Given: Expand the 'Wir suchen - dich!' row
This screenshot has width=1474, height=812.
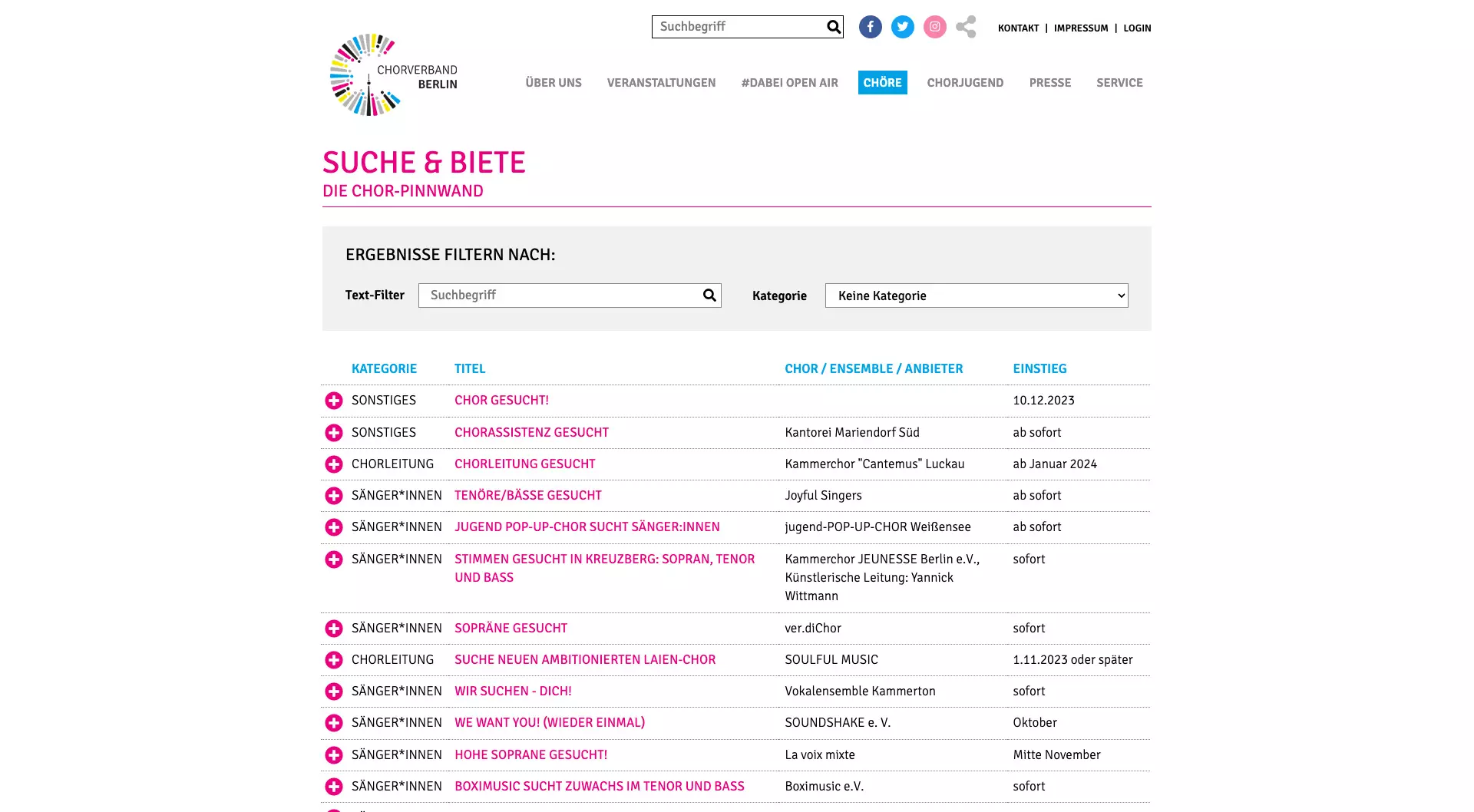Looking at the screenshot, I should pyautogui.click(x=334, y=692).
